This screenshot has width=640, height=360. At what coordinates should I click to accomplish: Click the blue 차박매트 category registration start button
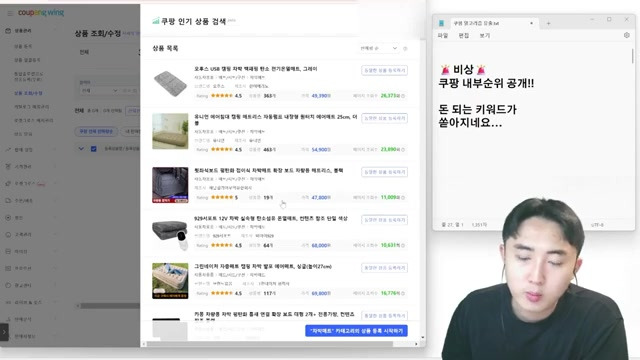coord(356,331)
